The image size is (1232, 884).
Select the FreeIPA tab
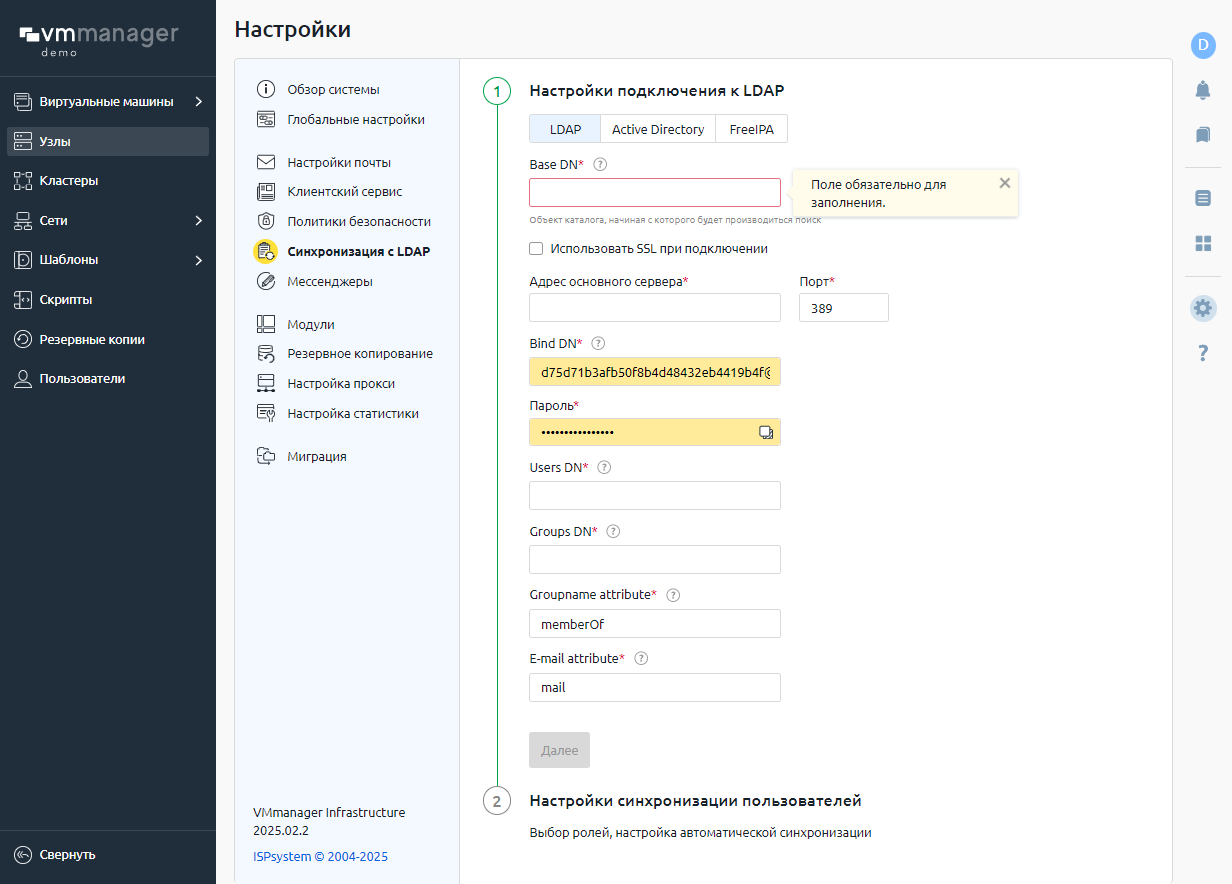click(x=751, y=129)
